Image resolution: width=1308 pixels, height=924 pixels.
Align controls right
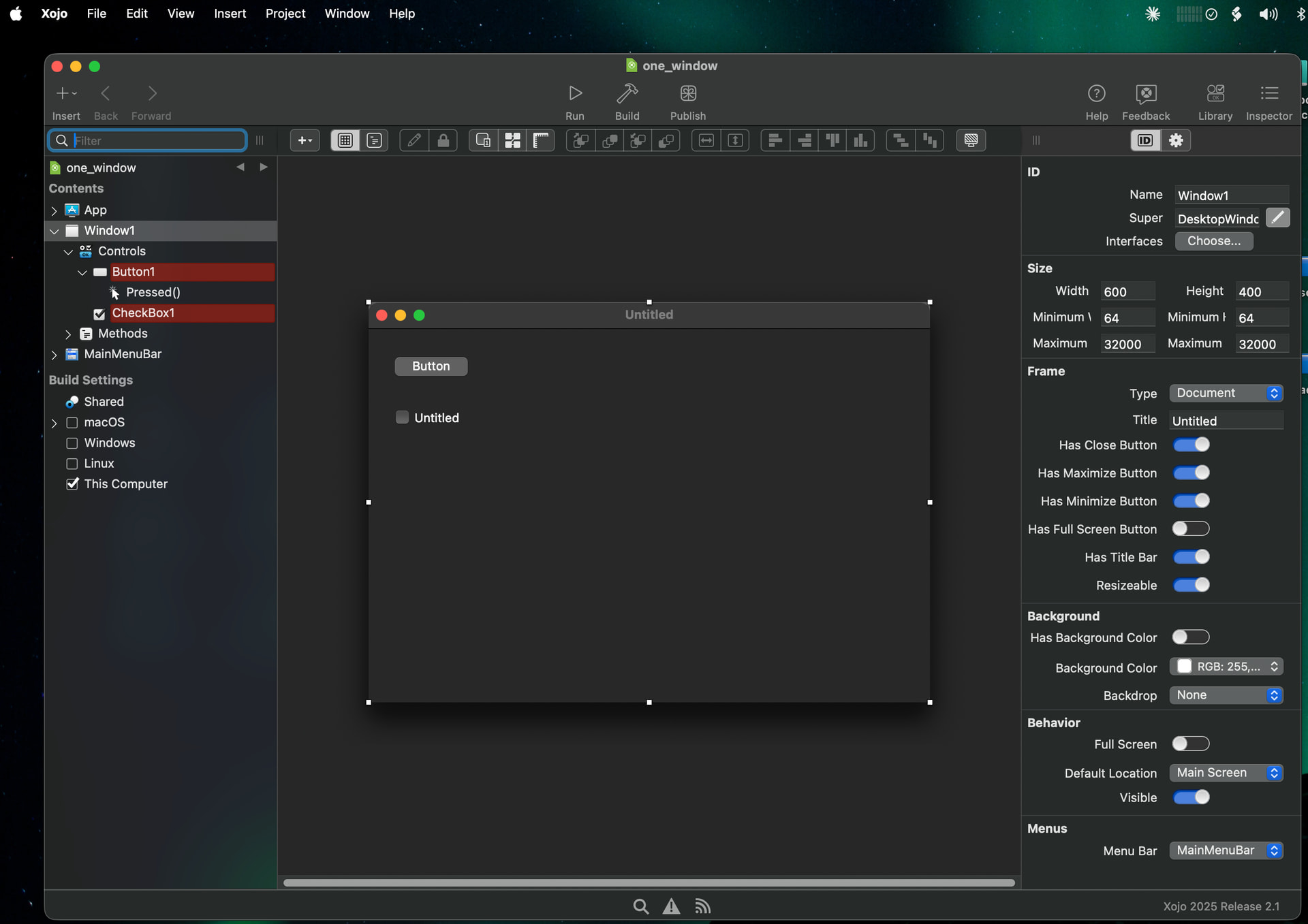point(804,140)
